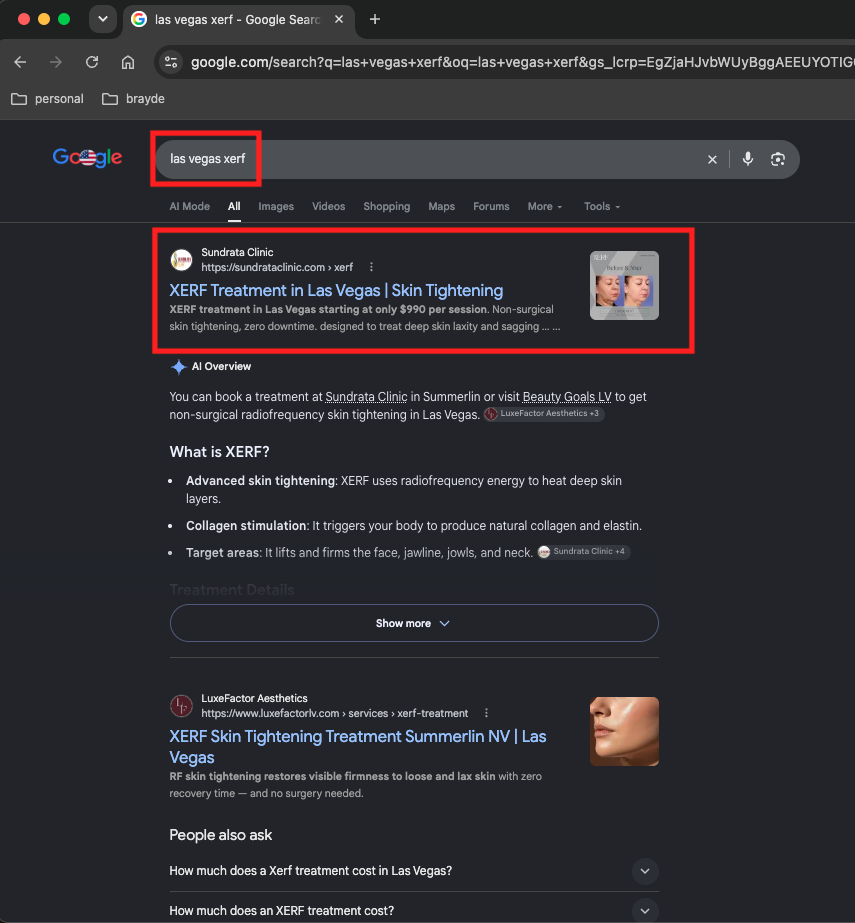Image resolution: width=855 pixels, height=923 pixels.
Task: Open 'XERF Treatment in Las Vegas' result
Action: click(x=336, y=290)
